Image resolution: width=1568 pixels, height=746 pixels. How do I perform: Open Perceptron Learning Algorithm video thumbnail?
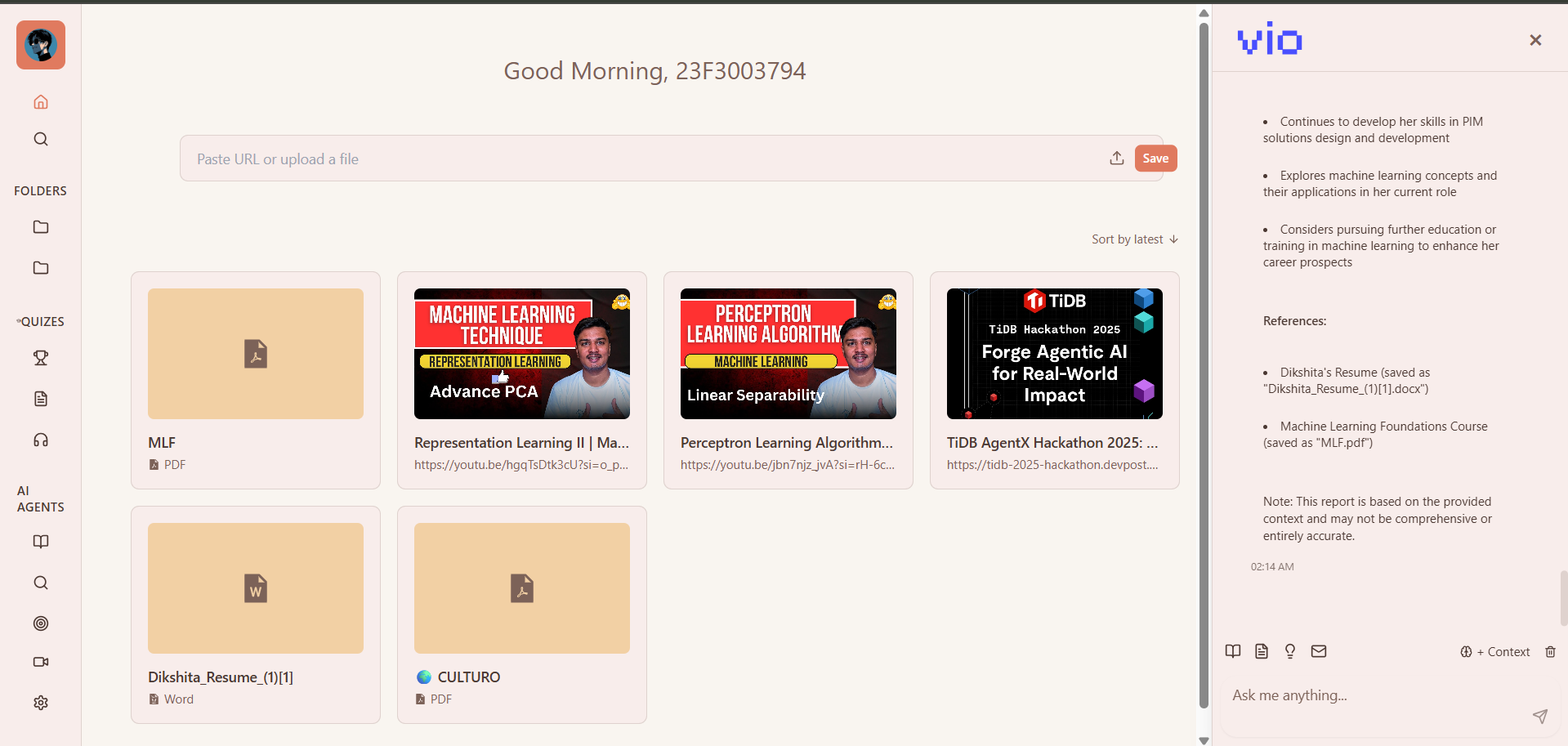click(788, 354)
